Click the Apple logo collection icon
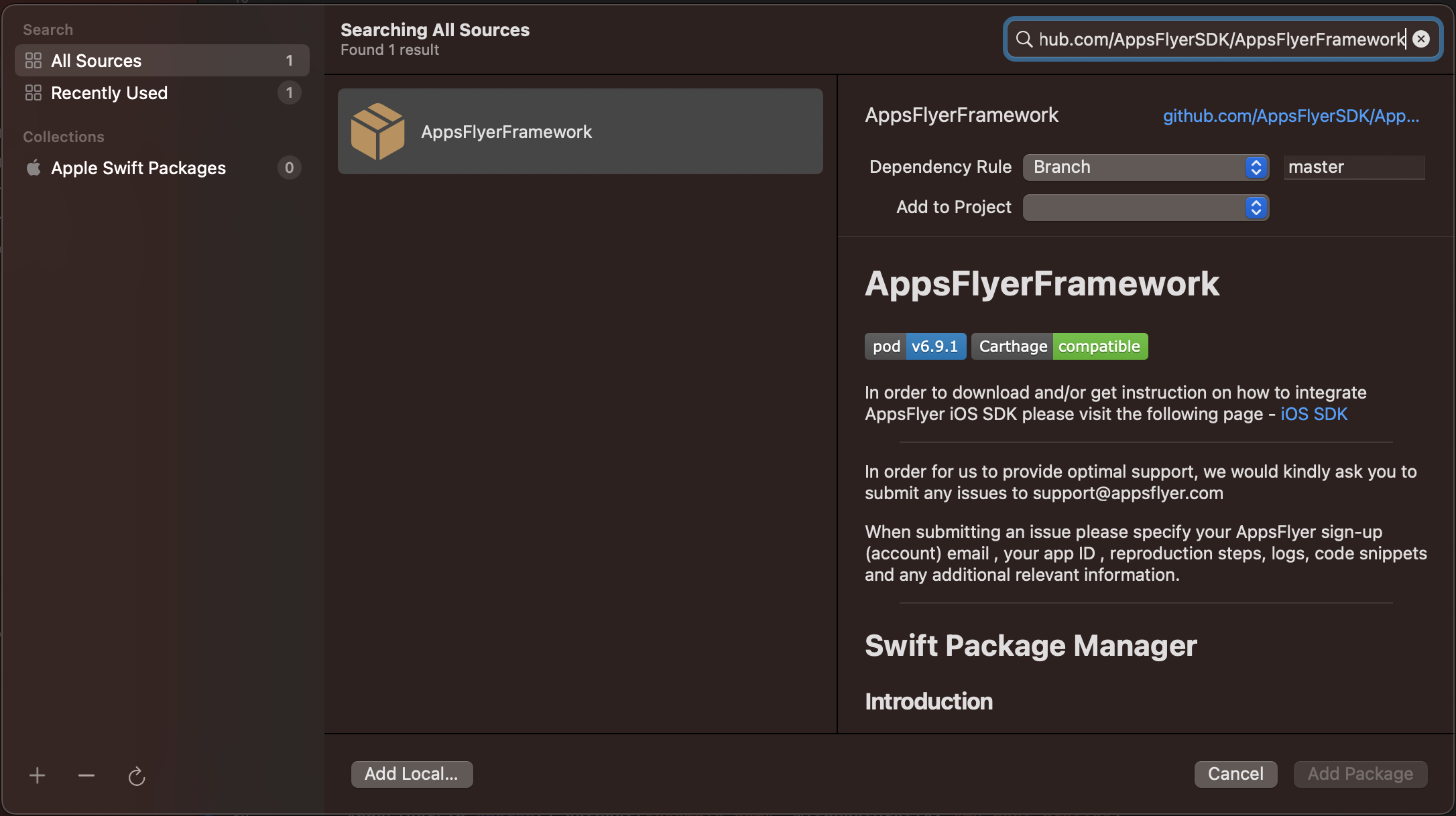1456x816 pixels. click(34, 167)
